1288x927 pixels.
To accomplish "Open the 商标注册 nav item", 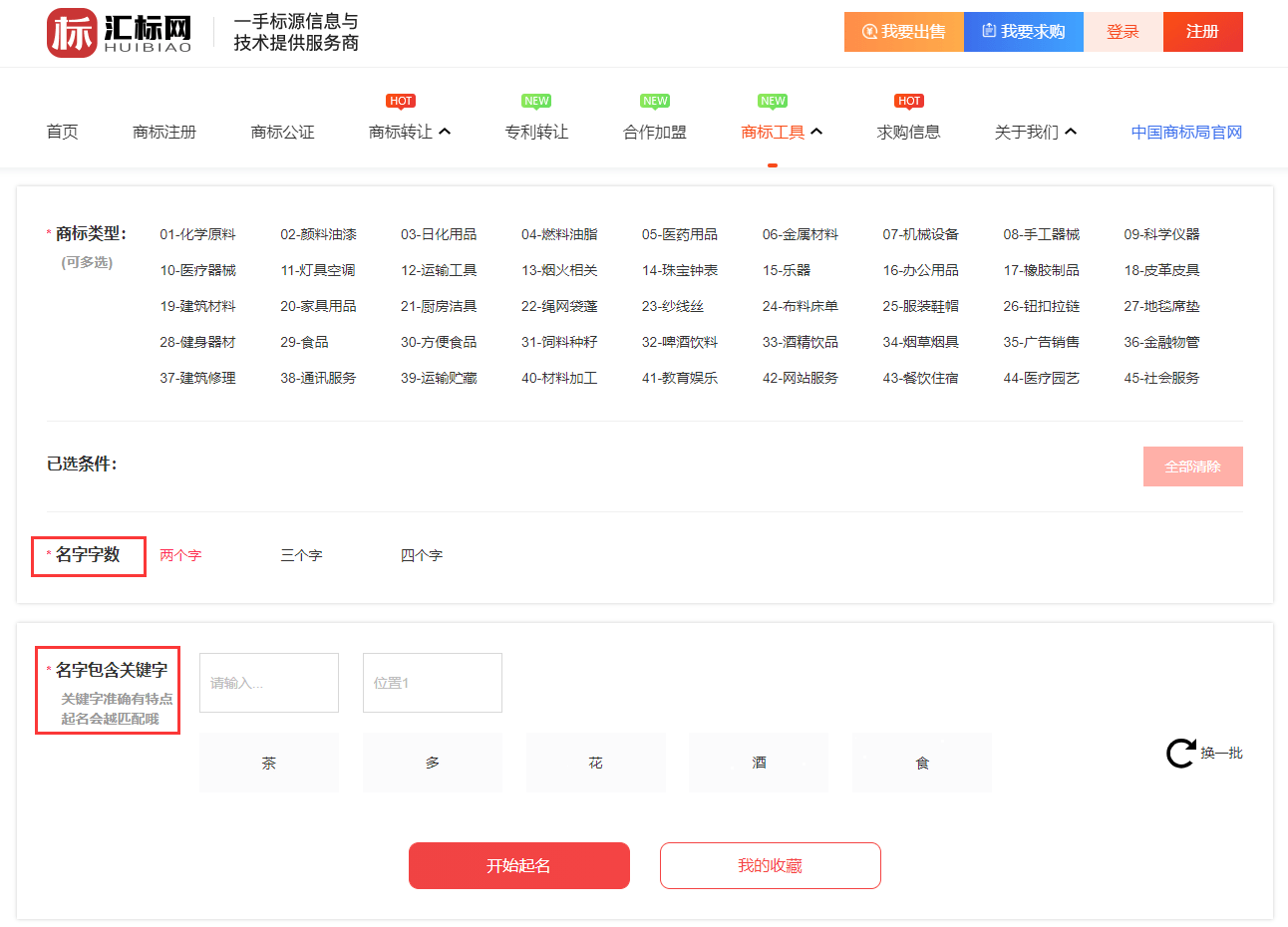I will click(164, 132).
